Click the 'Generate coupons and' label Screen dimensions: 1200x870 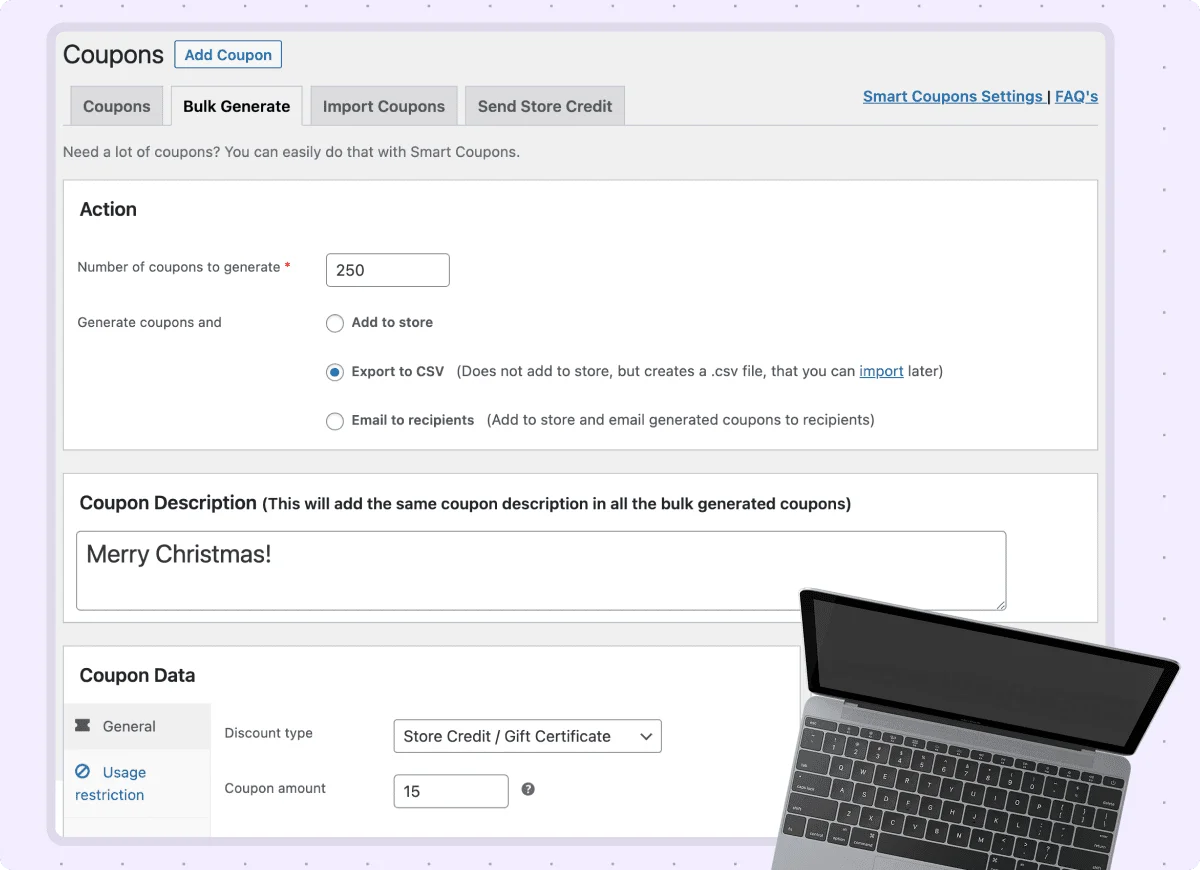coord(149,322)
